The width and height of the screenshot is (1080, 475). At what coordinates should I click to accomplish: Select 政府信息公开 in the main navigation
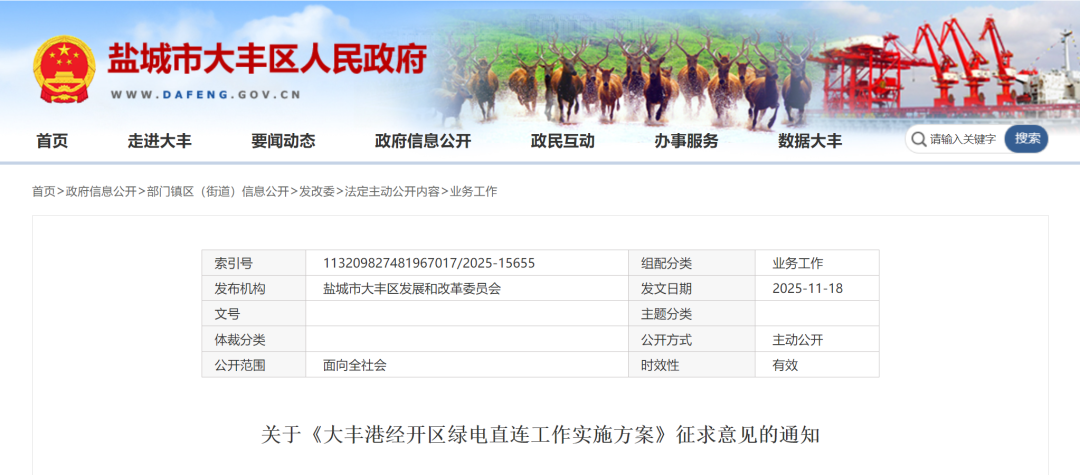click(422, 141)
